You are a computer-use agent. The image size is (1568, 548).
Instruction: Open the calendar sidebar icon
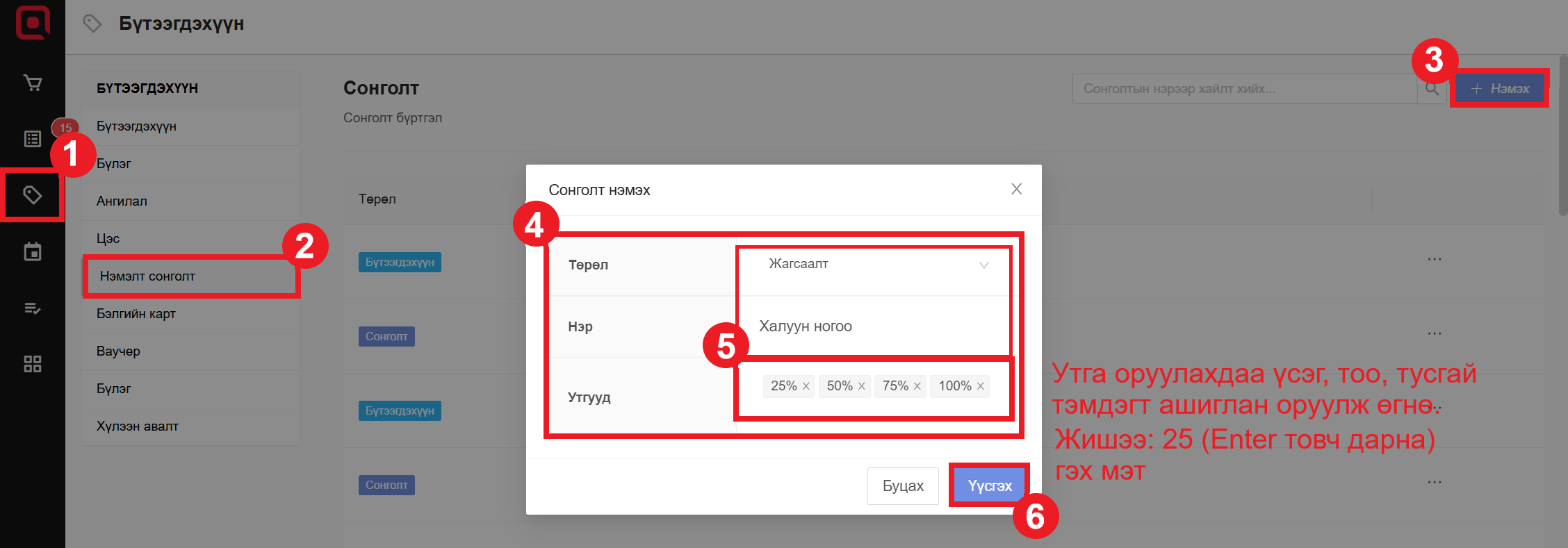click(x=33, y=251)
